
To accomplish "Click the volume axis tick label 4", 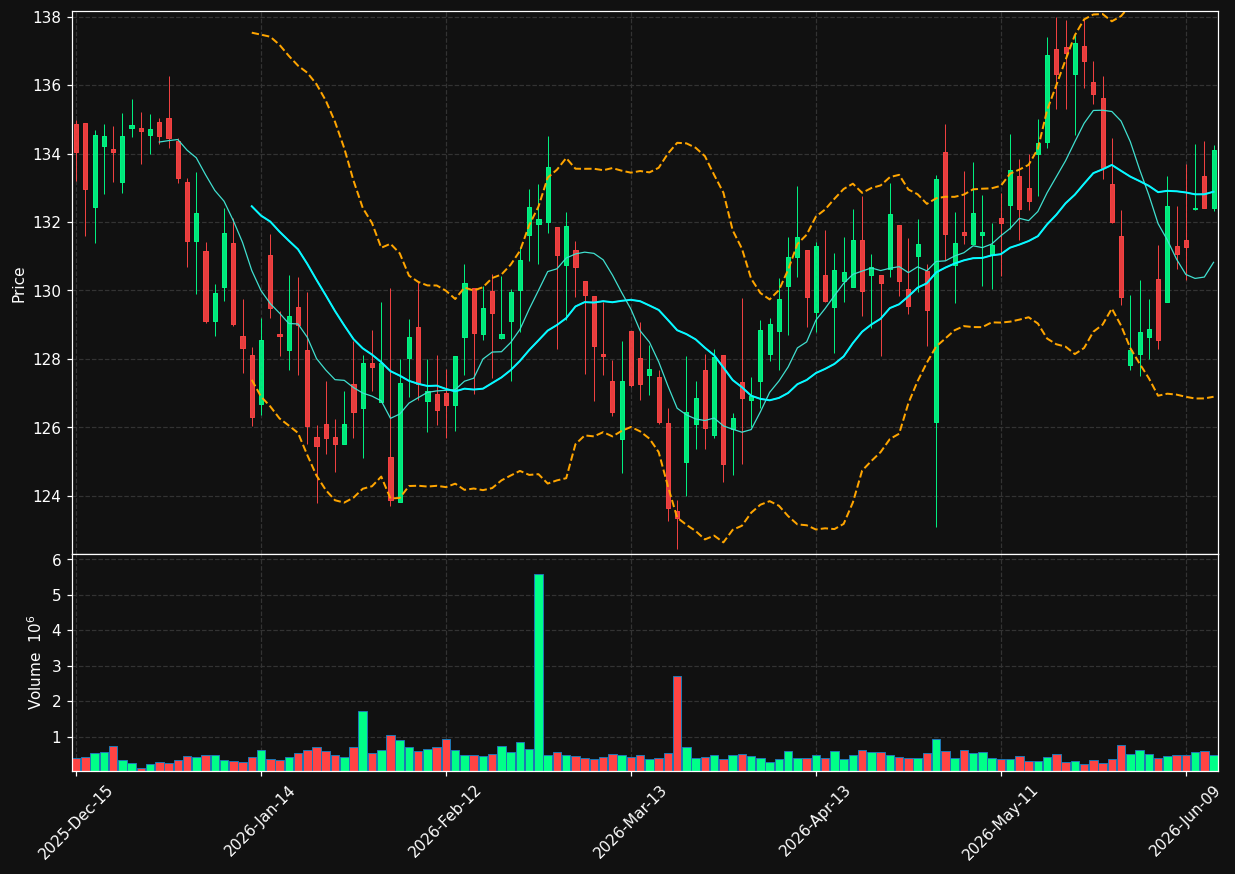I will tap(58, 631).
